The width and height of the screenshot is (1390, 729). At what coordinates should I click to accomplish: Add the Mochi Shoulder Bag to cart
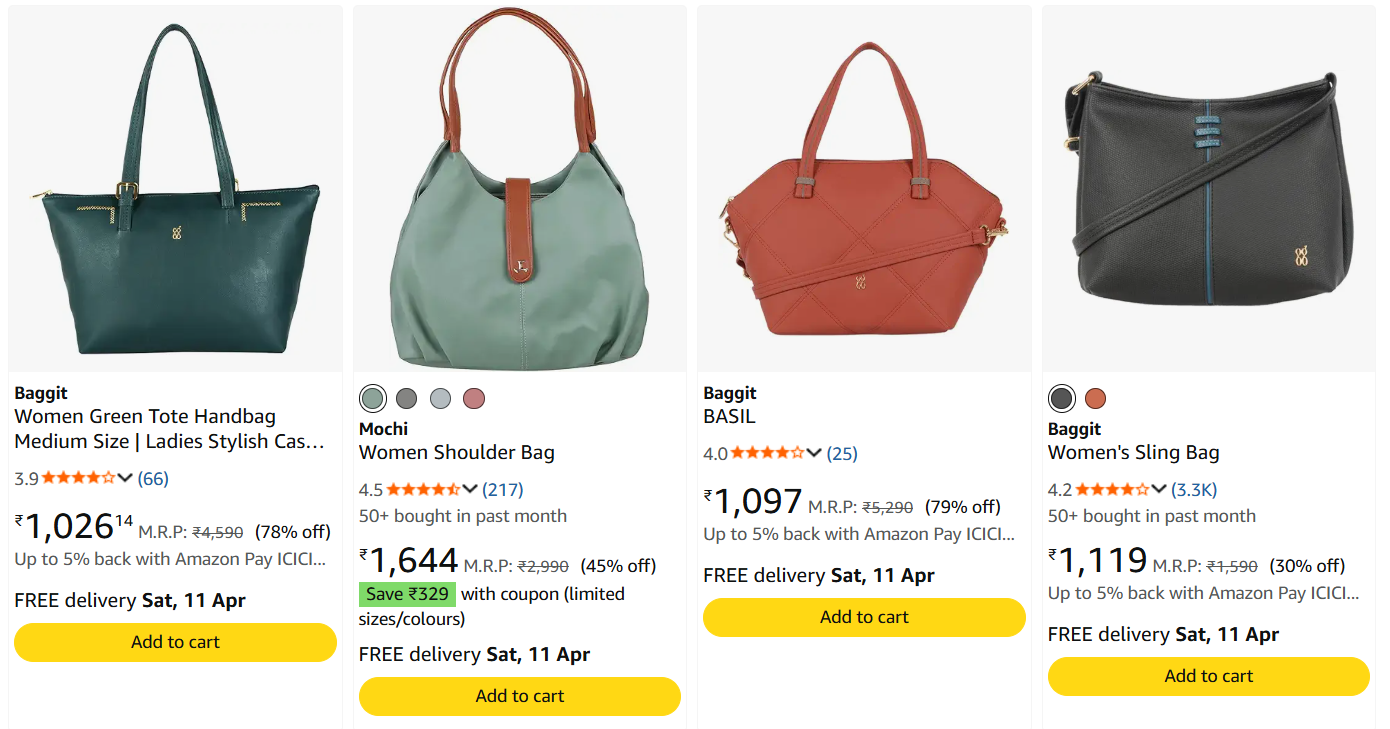tap(519, 696)
